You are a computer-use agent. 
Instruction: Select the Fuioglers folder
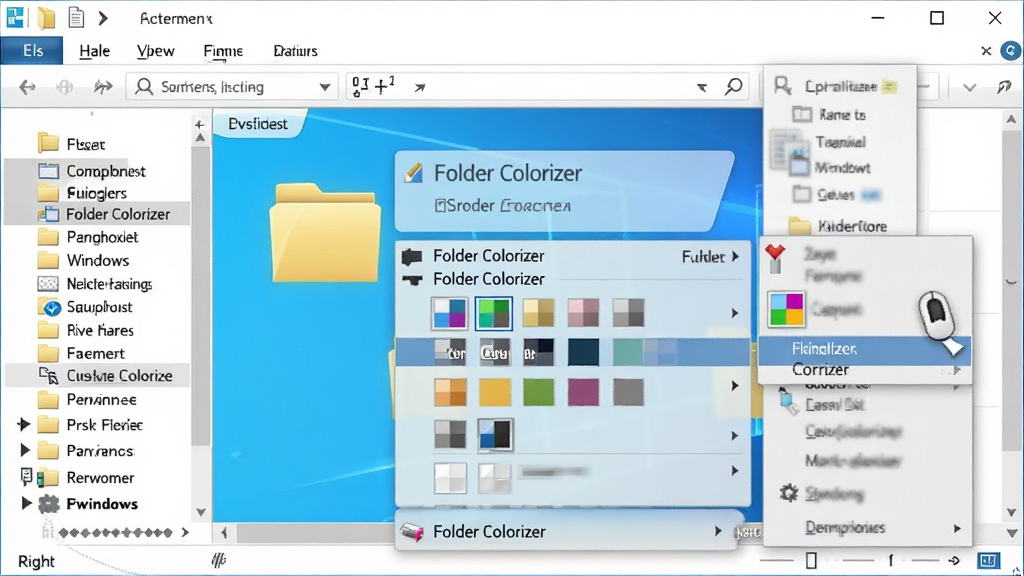coord(97,193)
